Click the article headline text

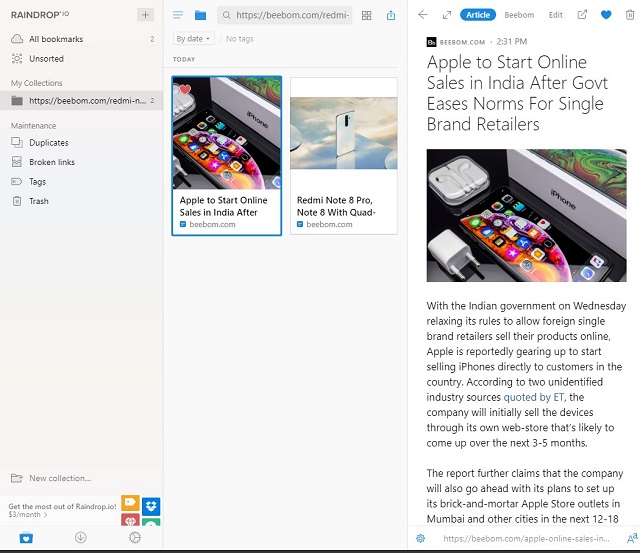click(x=517, y=93)
